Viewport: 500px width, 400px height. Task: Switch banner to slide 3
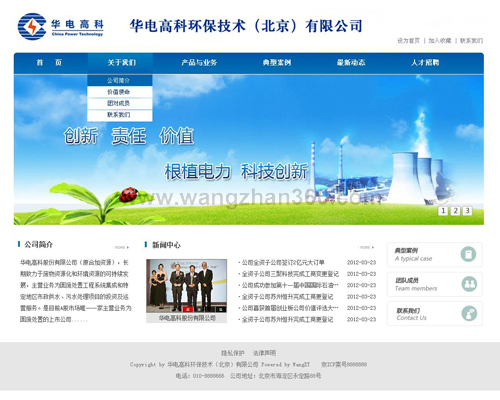click(467, 211)
